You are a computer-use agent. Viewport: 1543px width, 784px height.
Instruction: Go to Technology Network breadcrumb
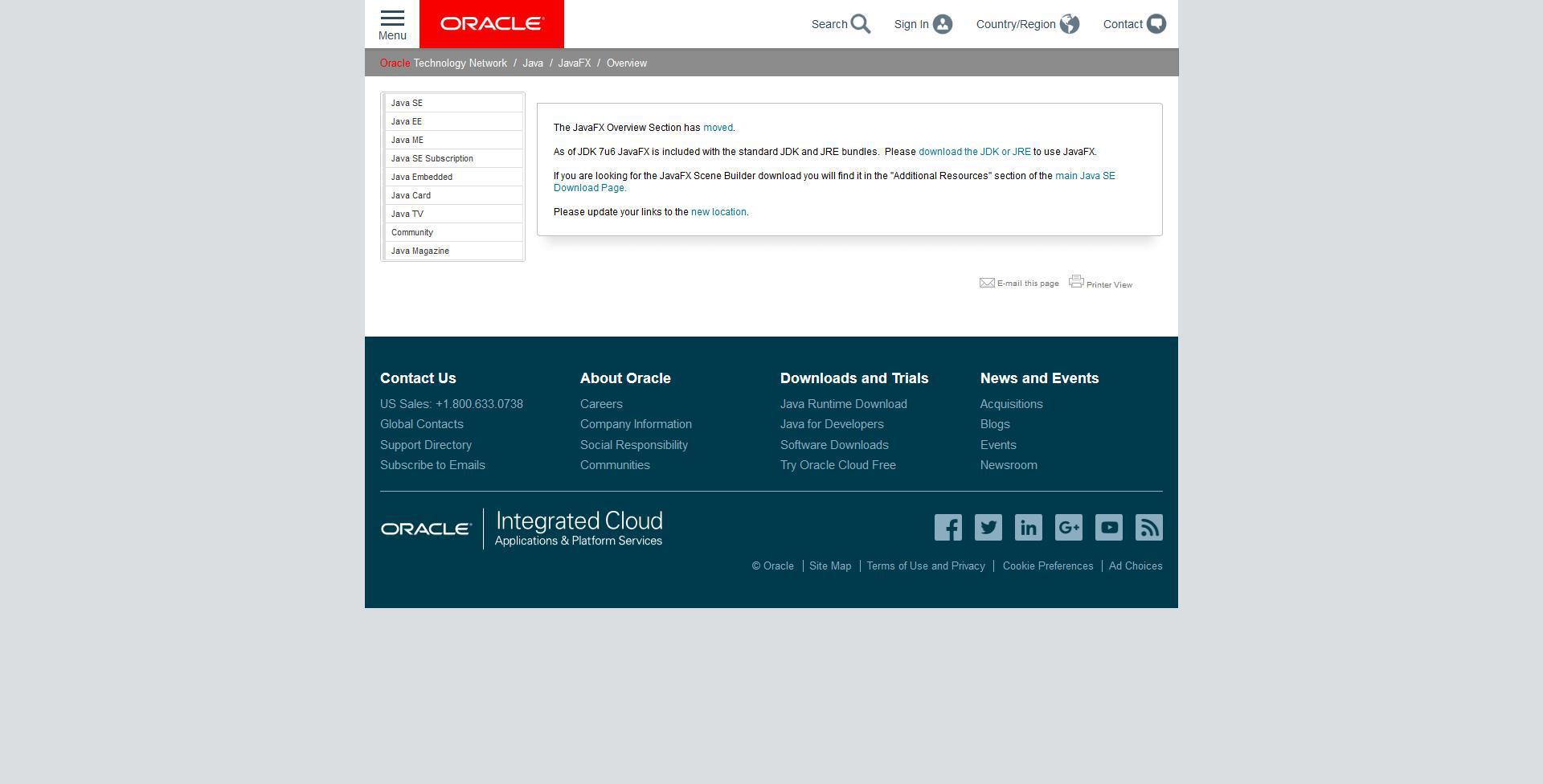click(460, 63)
